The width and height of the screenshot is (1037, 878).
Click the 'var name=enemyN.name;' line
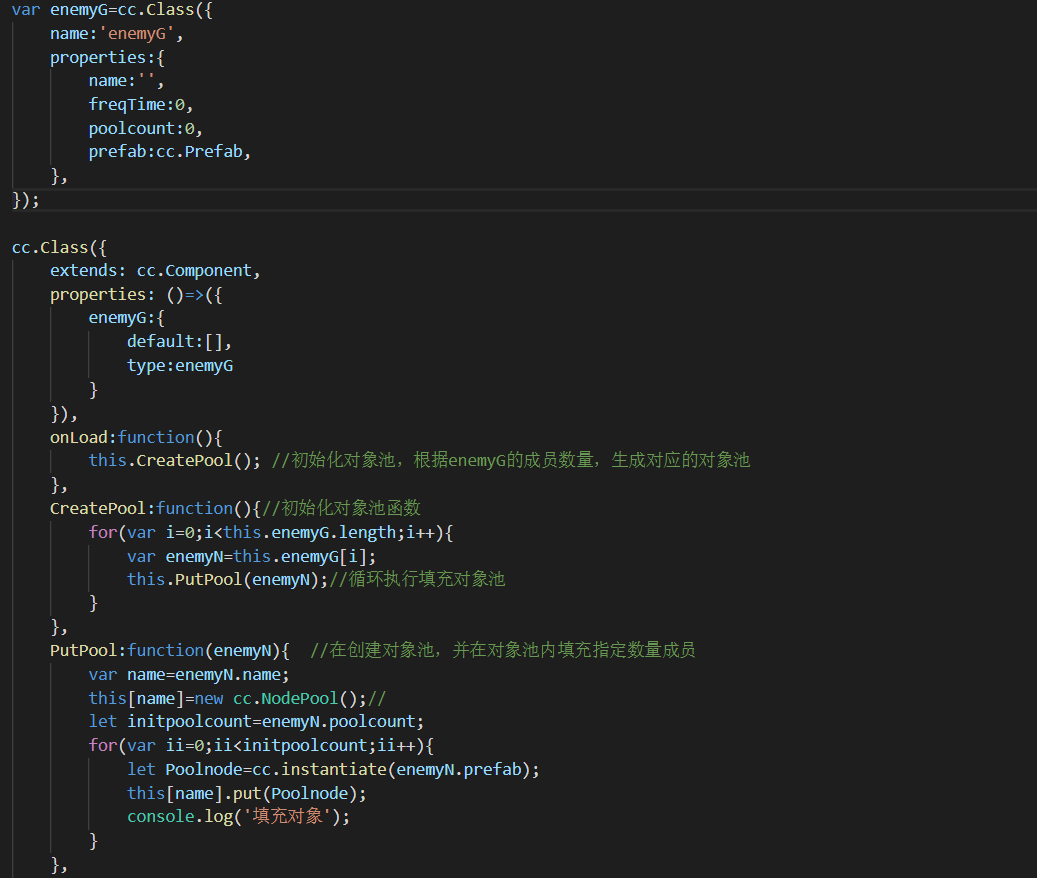click(189, 674)
